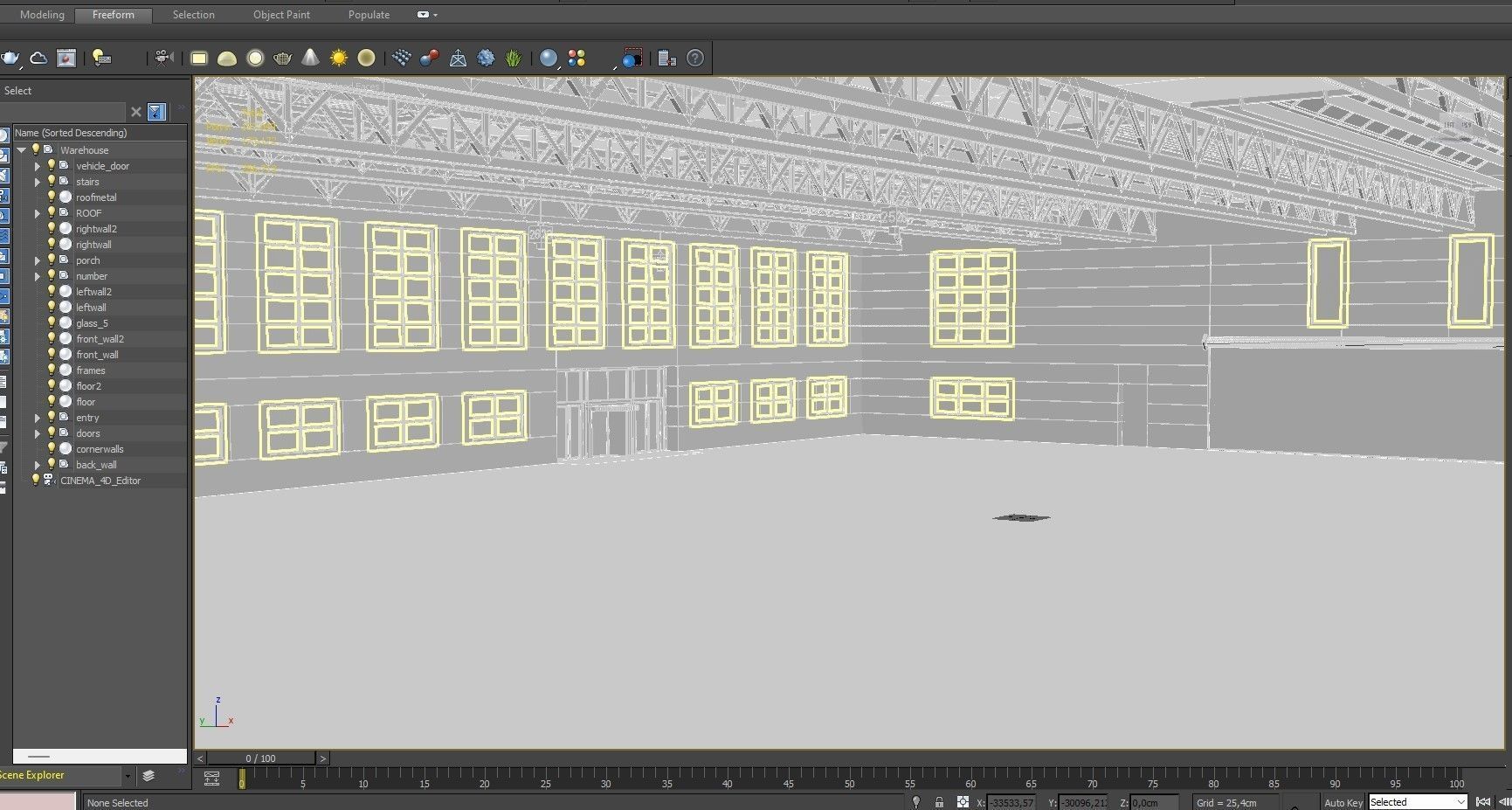This screenshot has width=1512, height=810.
Task: Toggle visibility bulb for glass_5
Action: tap(52, 322)
